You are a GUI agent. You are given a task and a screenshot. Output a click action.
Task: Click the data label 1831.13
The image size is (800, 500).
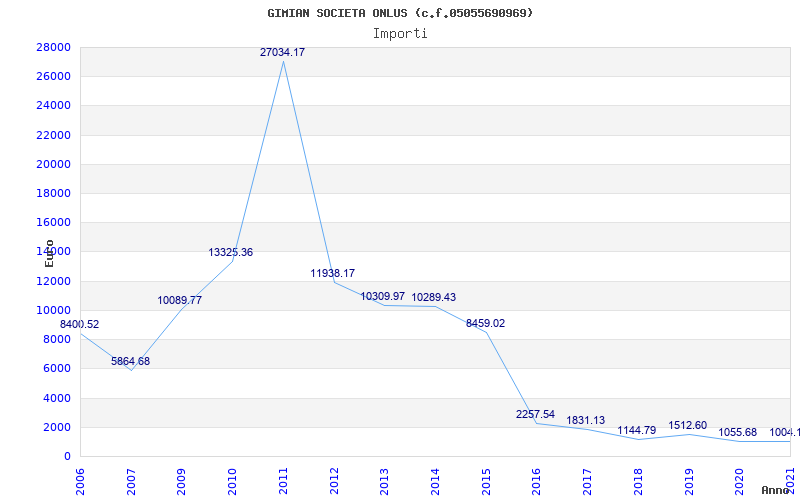tap(586, 420)
